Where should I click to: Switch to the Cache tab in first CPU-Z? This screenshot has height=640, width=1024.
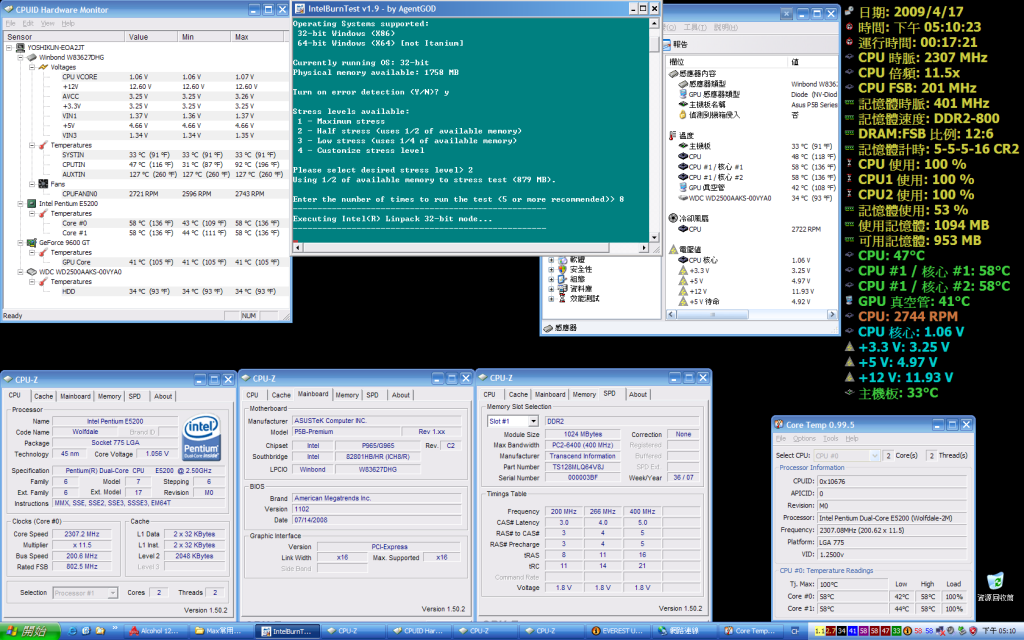(x=43, y=396)
